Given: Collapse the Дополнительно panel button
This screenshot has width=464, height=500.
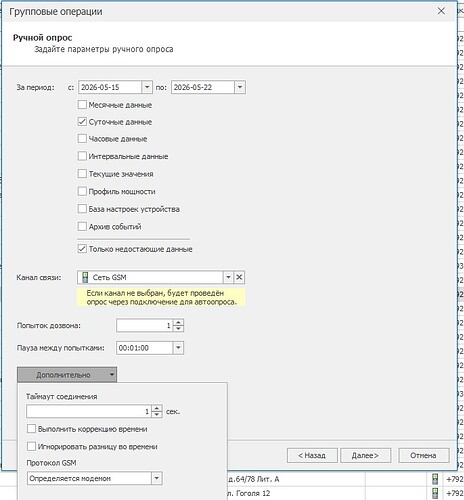Looking at the screenshot, I should [x=67, y=375].
